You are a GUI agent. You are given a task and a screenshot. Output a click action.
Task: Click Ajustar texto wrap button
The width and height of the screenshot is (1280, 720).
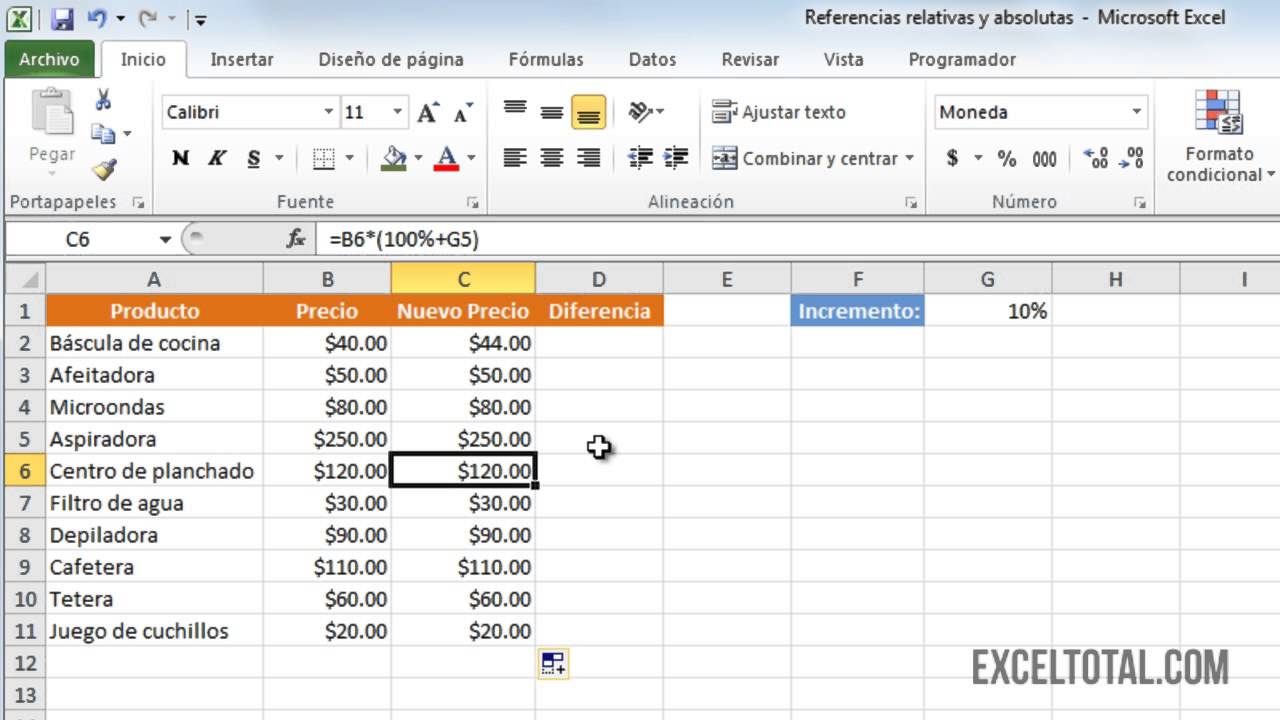coord(779,112)
